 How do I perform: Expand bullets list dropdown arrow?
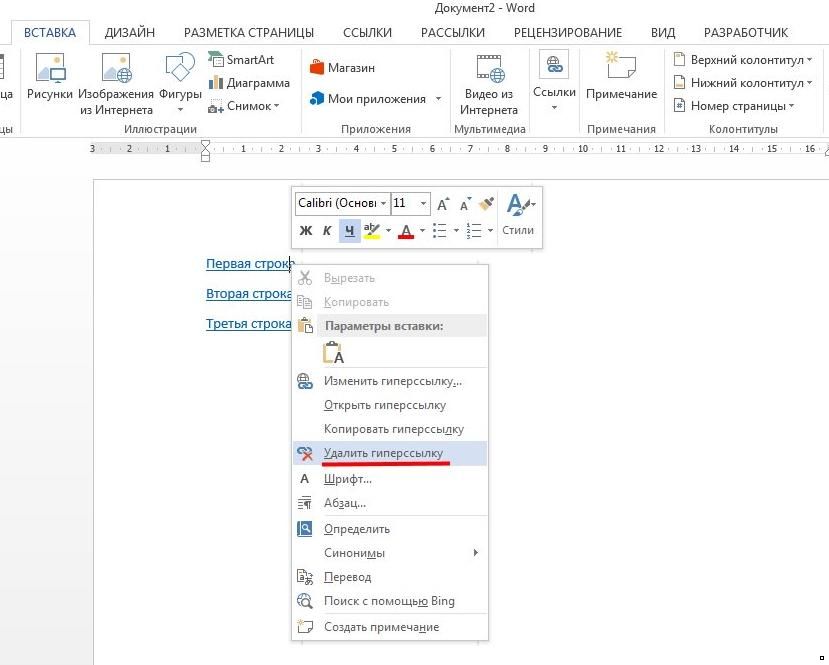coord(456,230)
